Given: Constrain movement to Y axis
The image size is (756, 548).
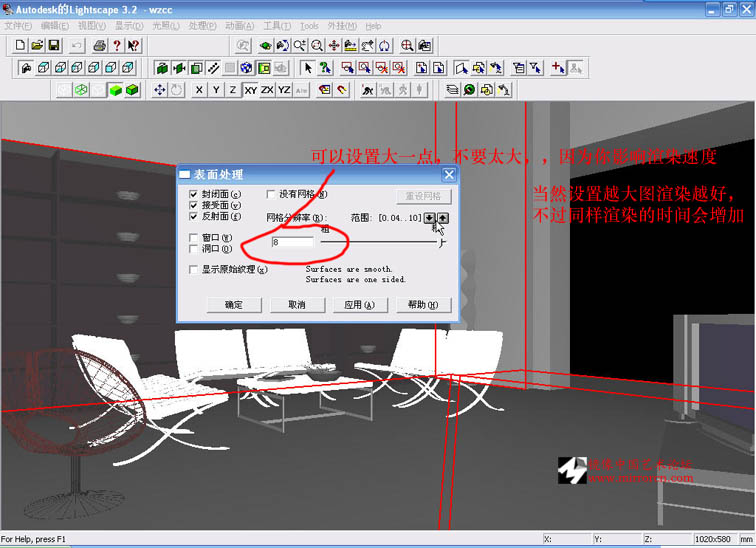Looking at the screenshot, I should 216,90.
